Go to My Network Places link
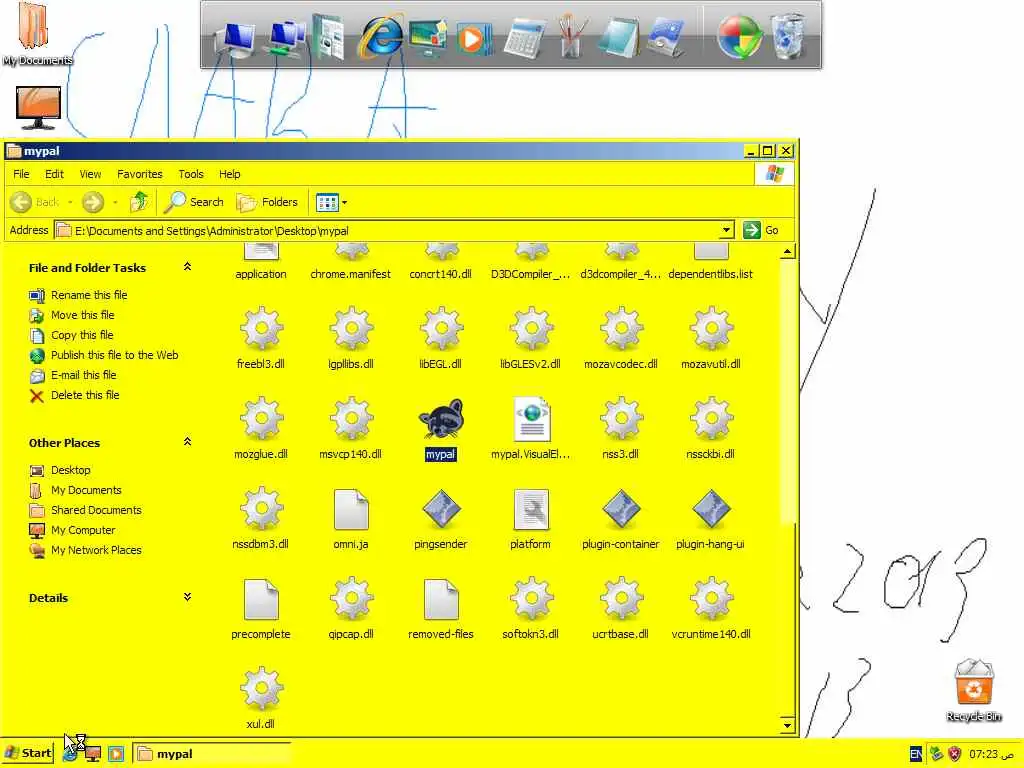Image resolution: width=1024 pixels, height=768 pixels. [x=96, y=550]
